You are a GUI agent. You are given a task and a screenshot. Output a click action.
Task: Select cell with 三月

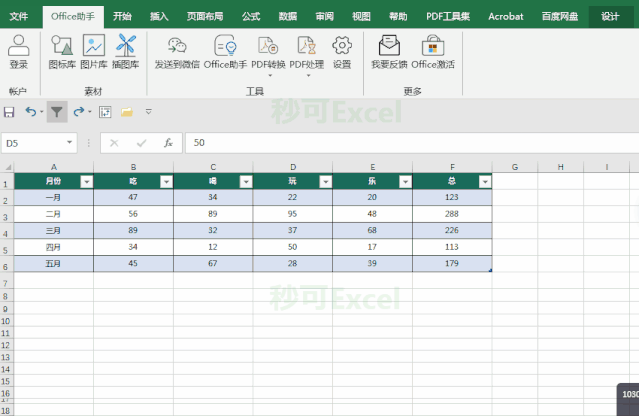click(53, 231)
